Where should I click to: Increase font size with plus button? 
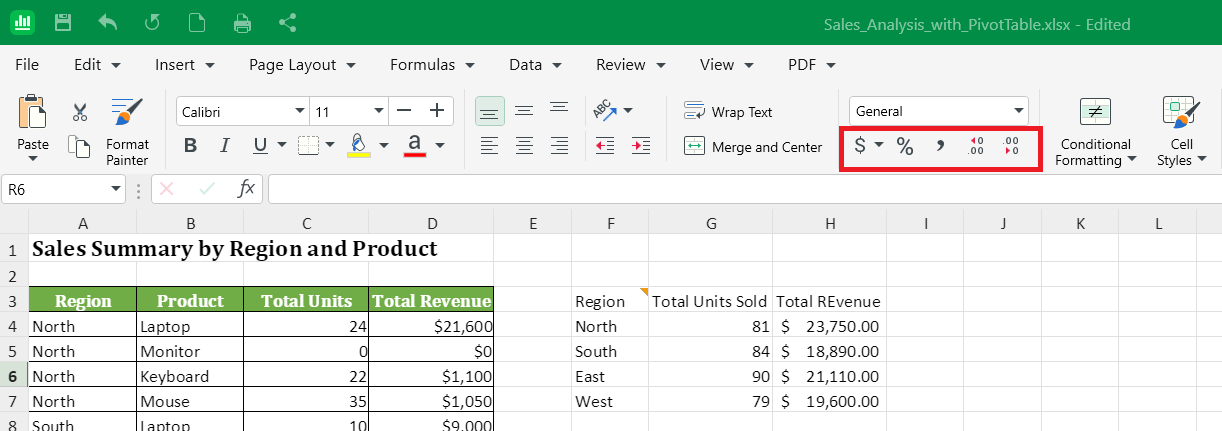436,111
